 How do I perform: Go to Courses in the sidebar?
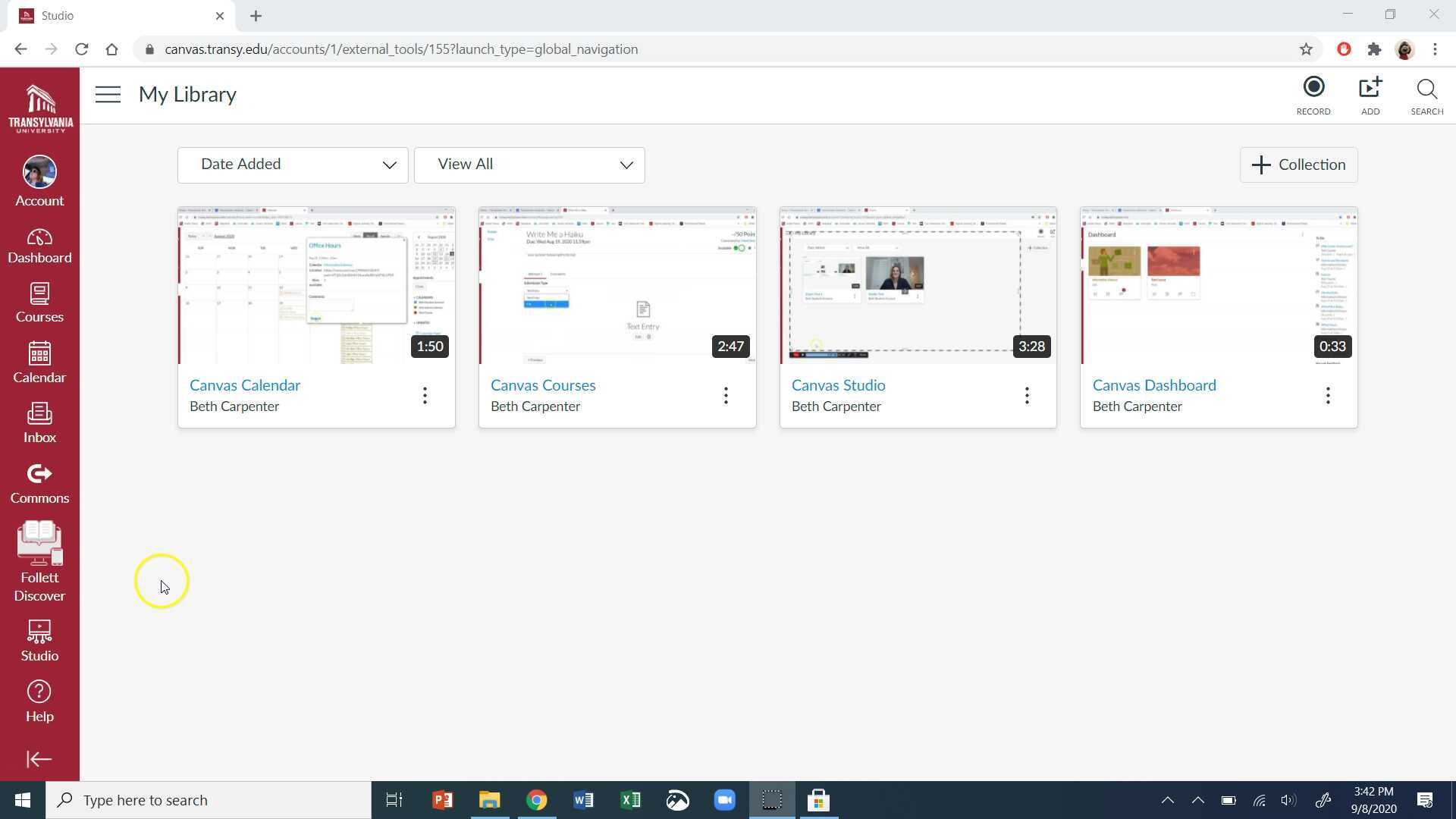click(x=39, y=303)
